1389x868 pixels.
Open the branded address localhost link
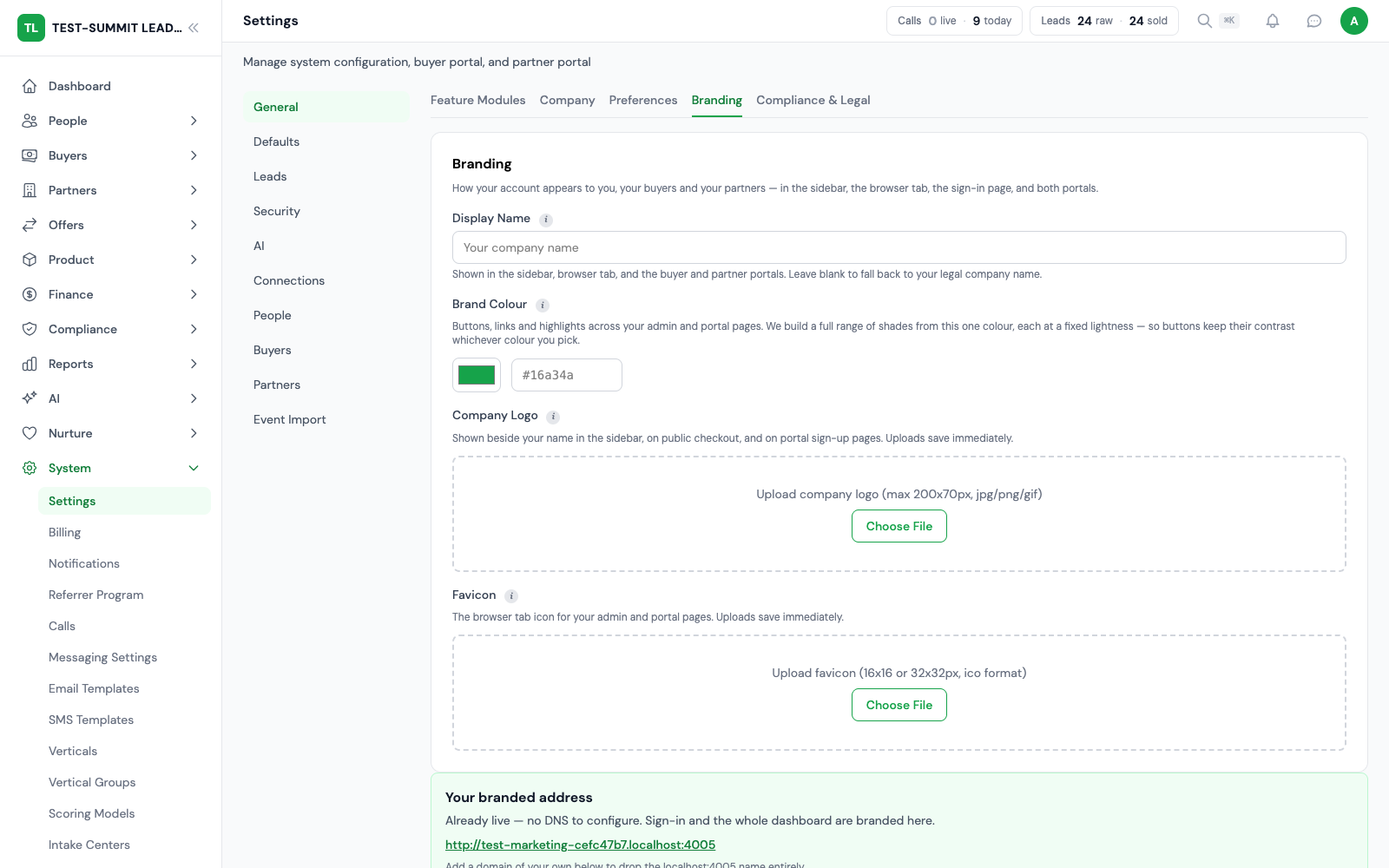[x=580, y=845]
